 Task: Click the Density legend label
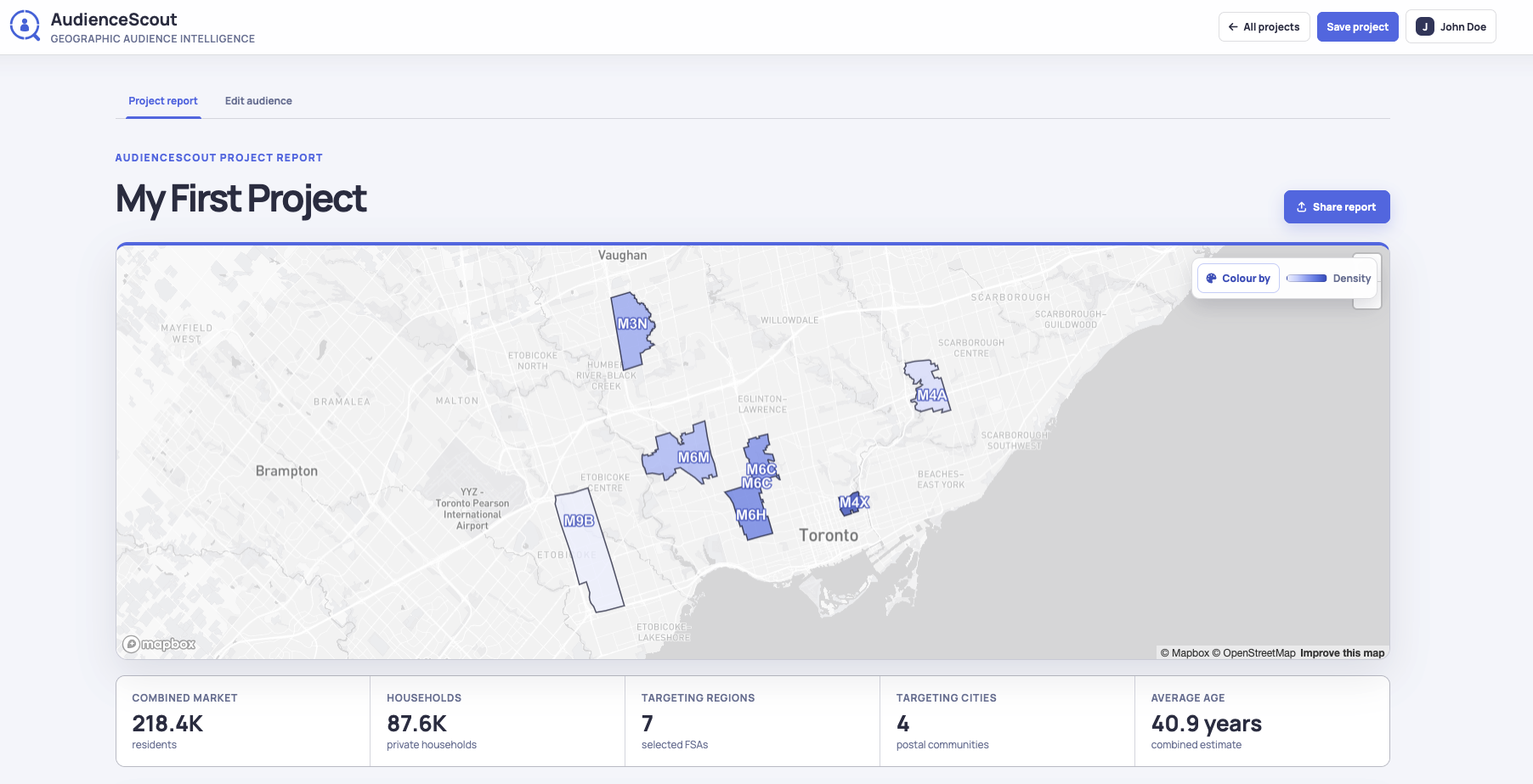1351,279
